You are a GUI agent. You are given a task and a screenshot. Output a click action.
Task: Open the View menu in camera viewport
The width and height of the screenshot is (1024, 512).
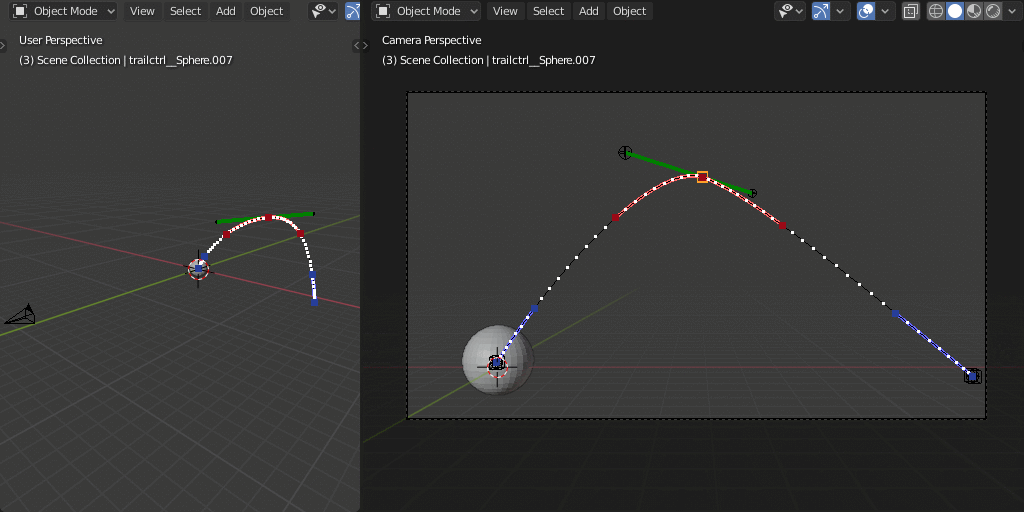(x=505, y=11)
